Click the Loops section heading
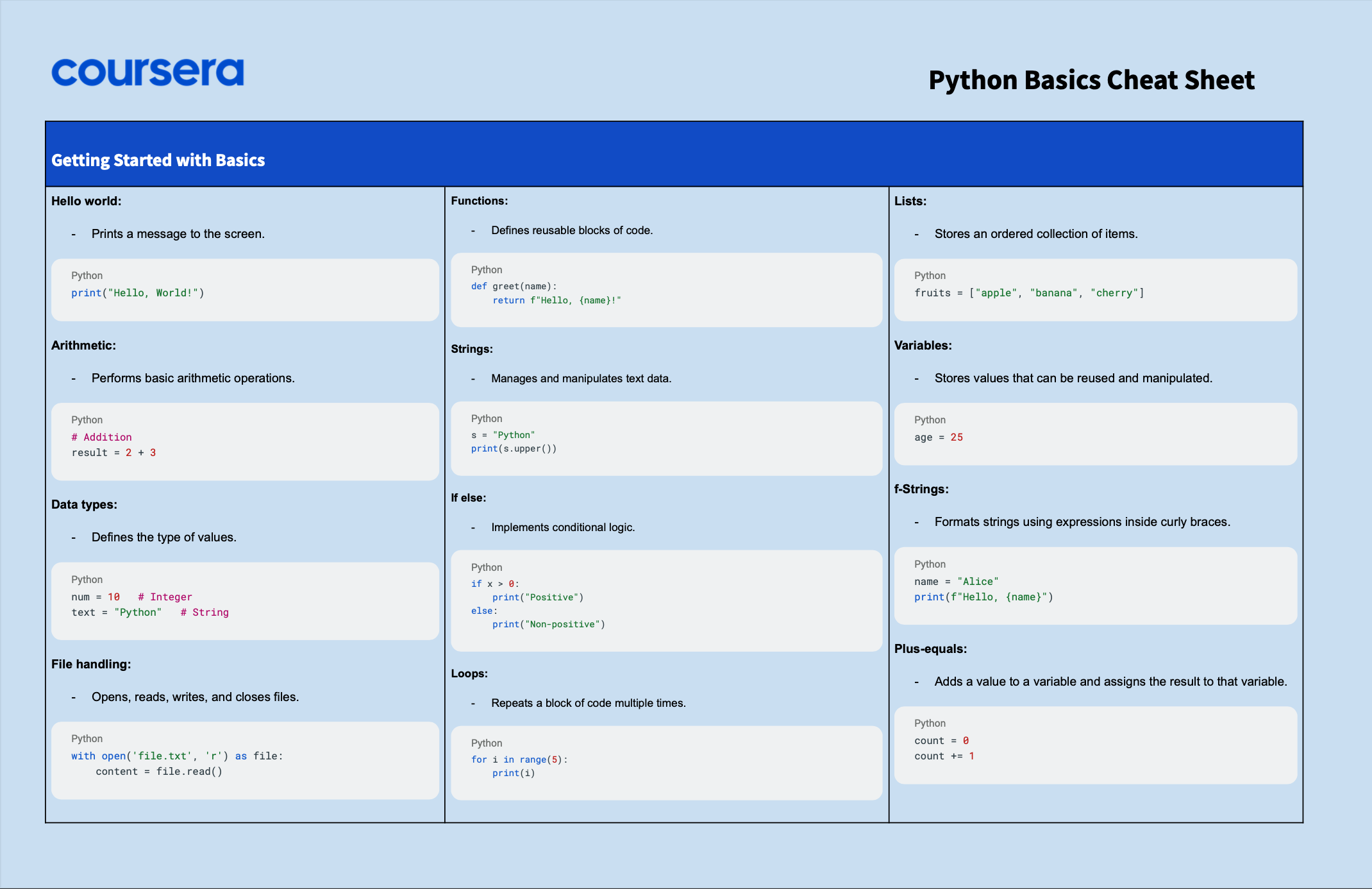This screenshot has width=1372, height=889. click(x=469, y=673)
